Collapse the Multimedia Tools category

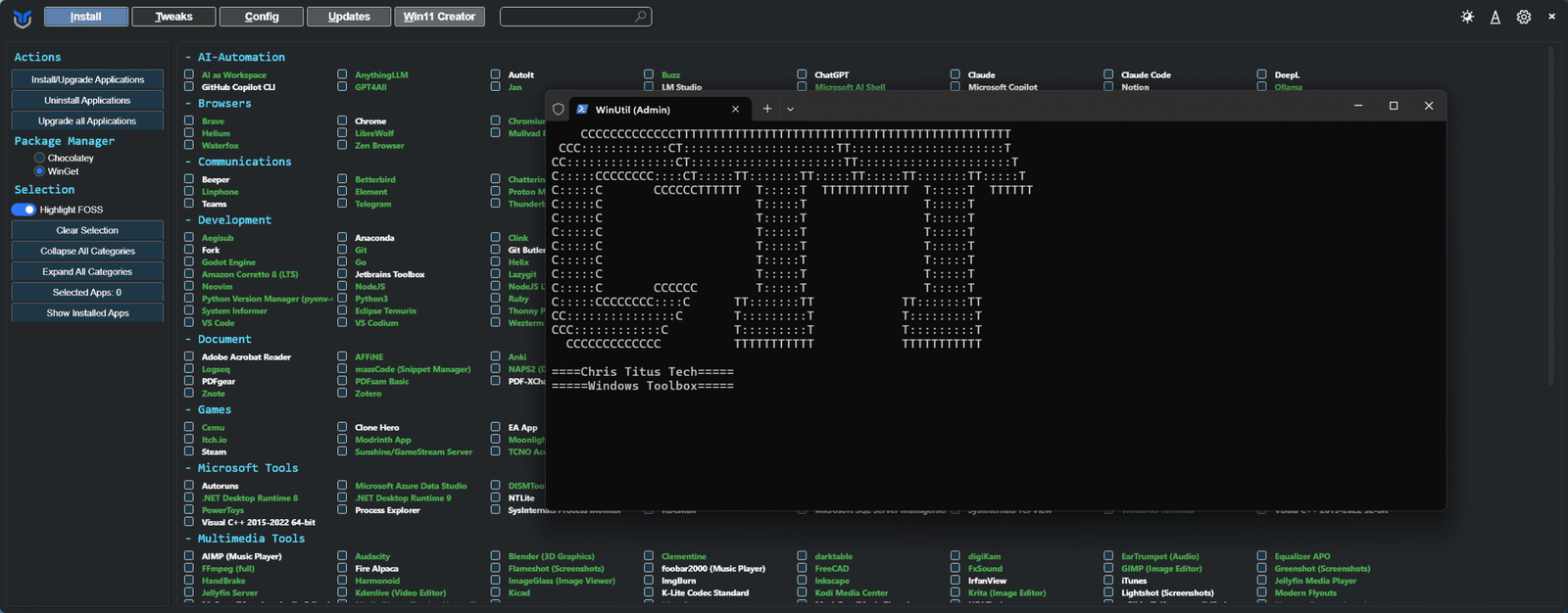coord(245,539)
